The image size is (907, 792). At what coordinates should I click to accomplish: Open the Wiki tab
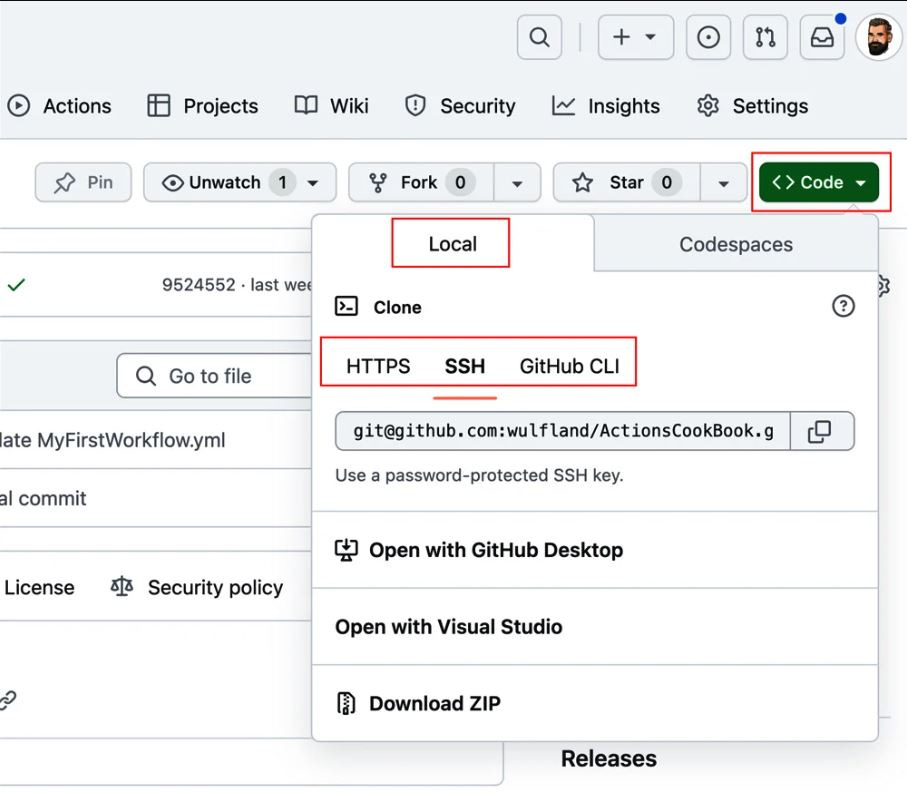click(x=331, y=106)
